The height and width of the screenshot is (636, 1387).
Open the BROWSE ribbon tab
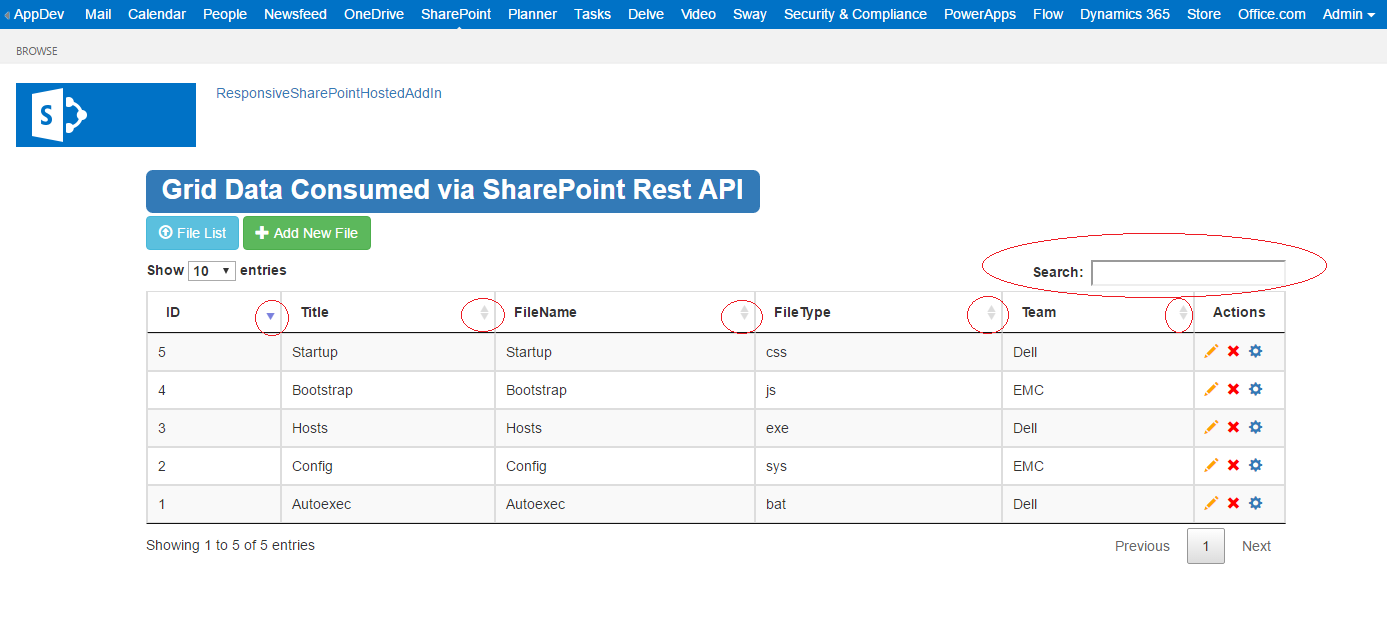point(37,51)
